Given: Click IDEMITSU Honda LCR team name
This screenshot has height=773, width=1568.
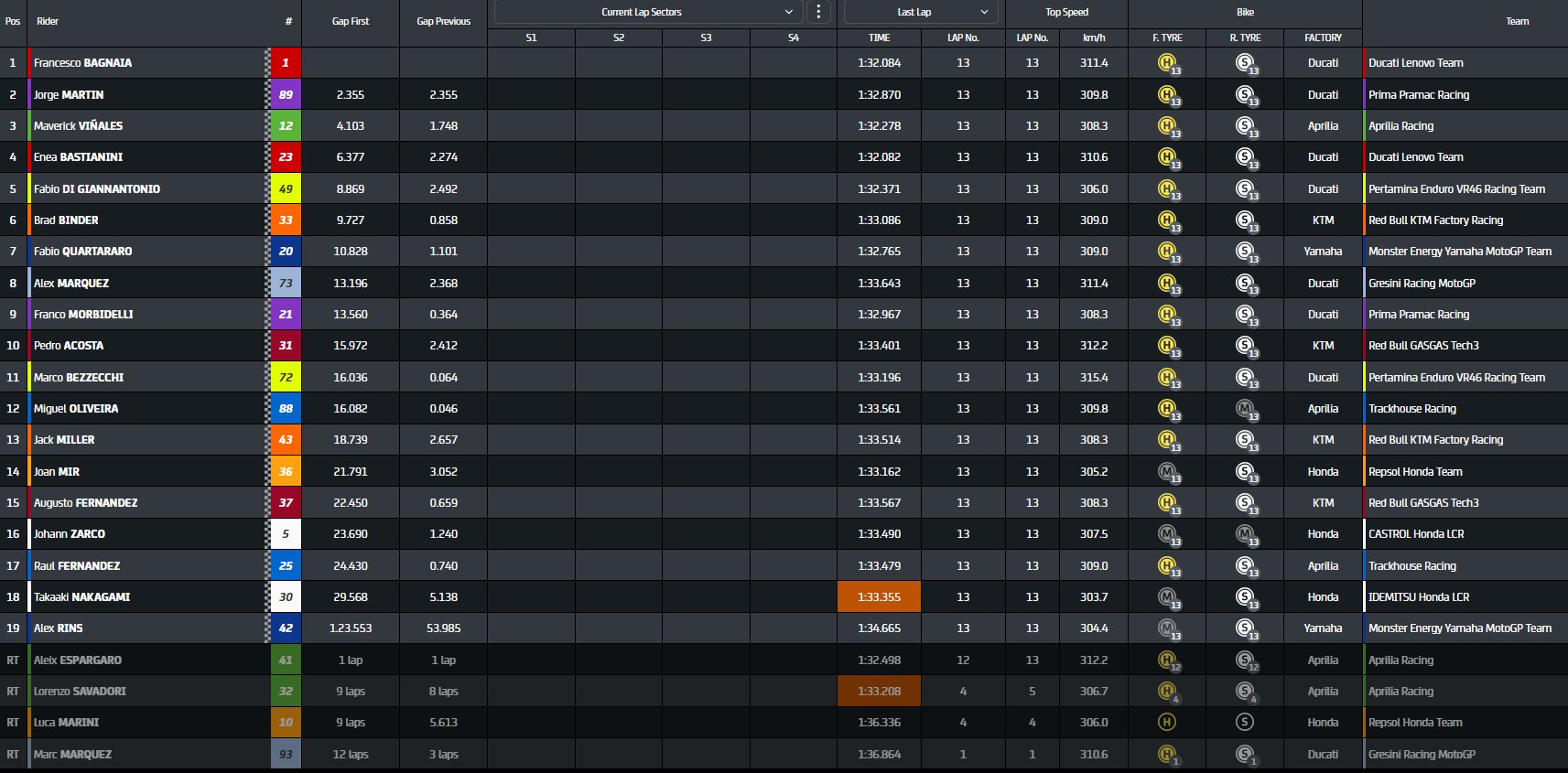Looking at the screenshot, I should click(1419, 596).
